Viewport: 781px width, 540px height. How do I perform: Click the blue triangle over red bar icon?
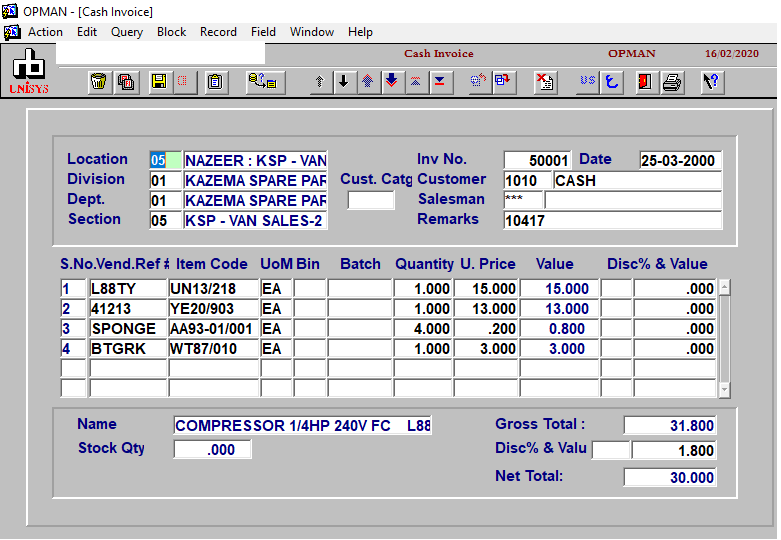point(440,82)
